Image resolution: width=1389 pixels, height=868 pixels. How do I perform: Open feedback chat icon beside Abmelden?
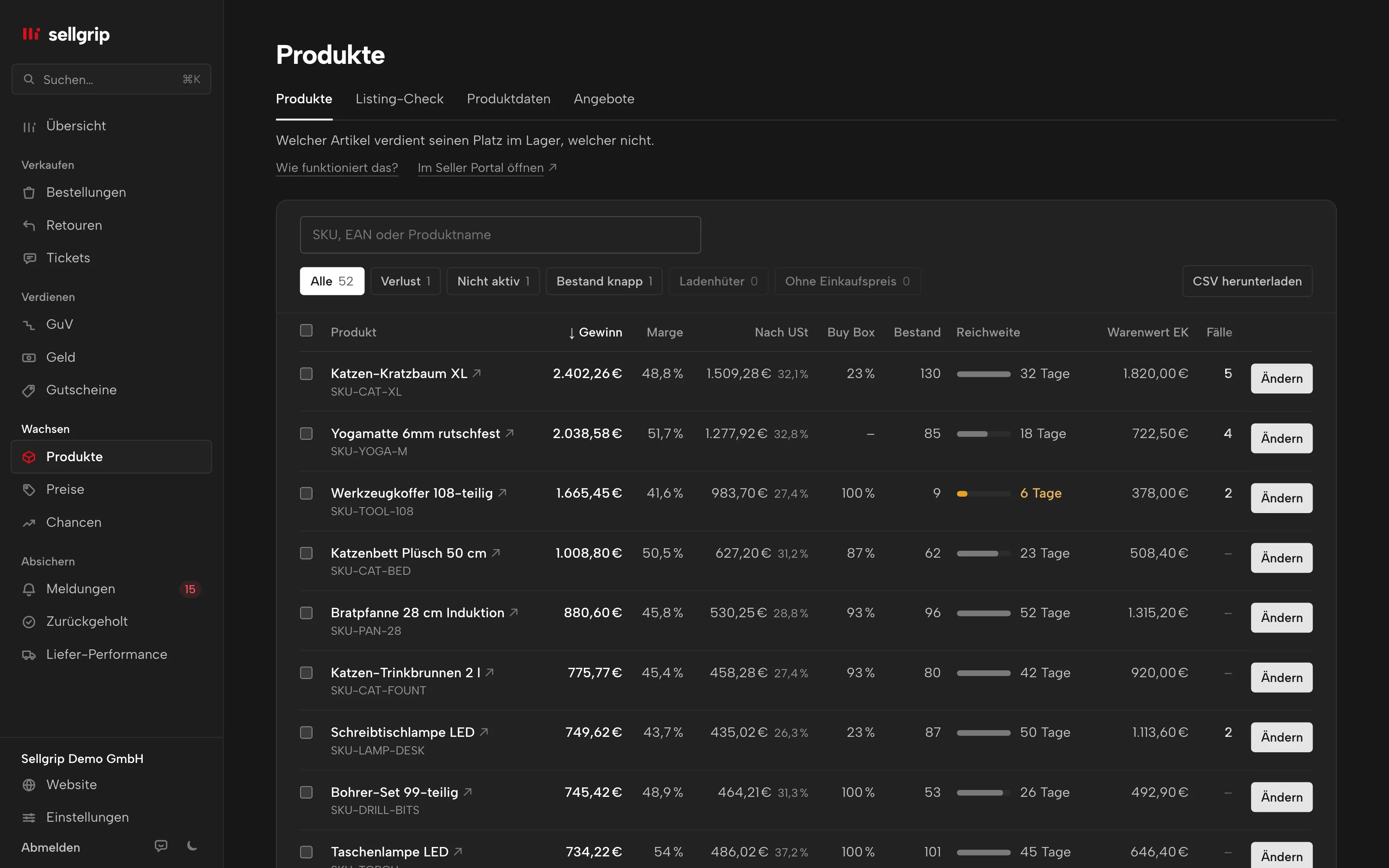pos(161,846)
